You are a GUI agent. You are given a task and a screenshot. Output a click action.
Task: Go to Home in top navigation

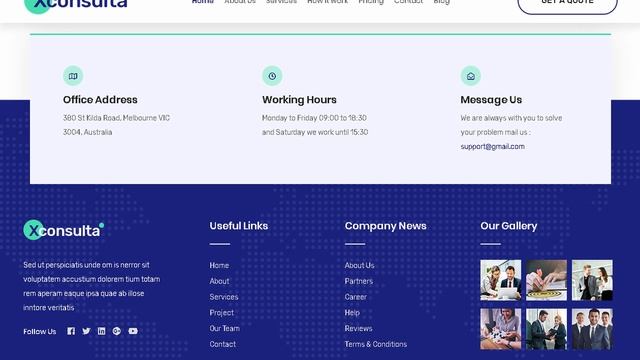pyautogui.click(x=203, y=2)
